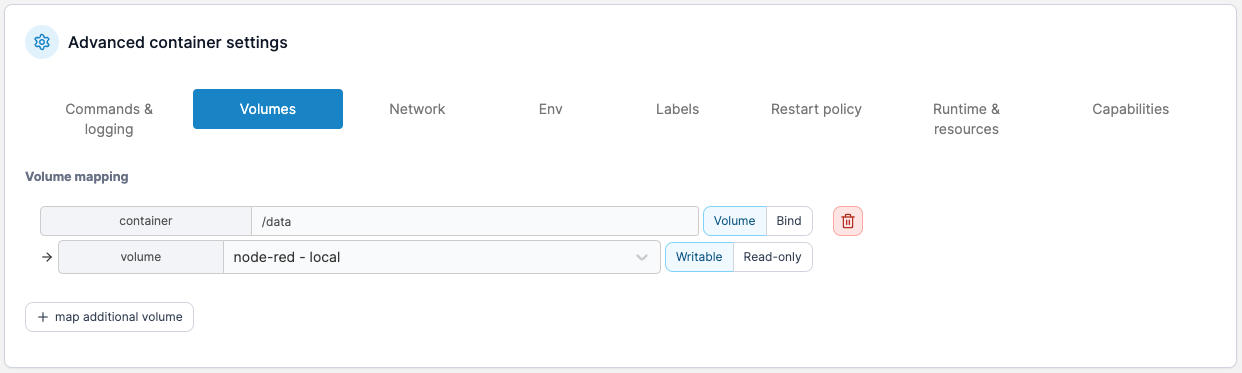This screenshot has height=373, width=1242.
Task: Click the arrow icon before the volume row
Action: pyautogui.click(x=46, y=257)
